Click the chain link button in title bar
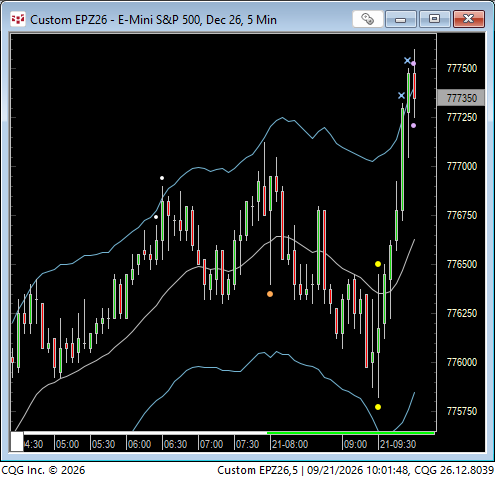The height and width of the screenshot is (478, 495). 368,19
